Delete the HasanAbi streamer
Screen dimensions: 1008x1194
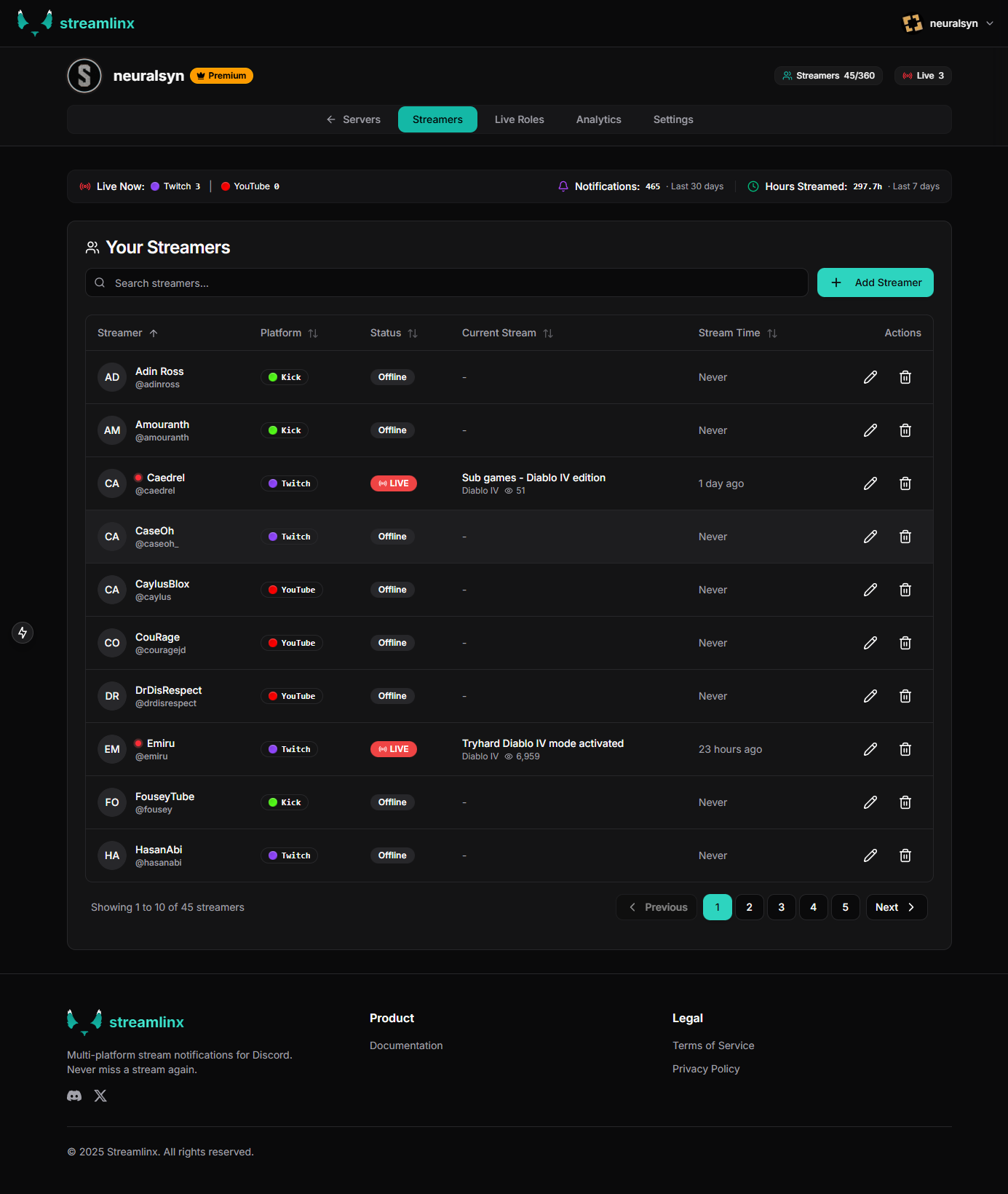coord(905,855)
